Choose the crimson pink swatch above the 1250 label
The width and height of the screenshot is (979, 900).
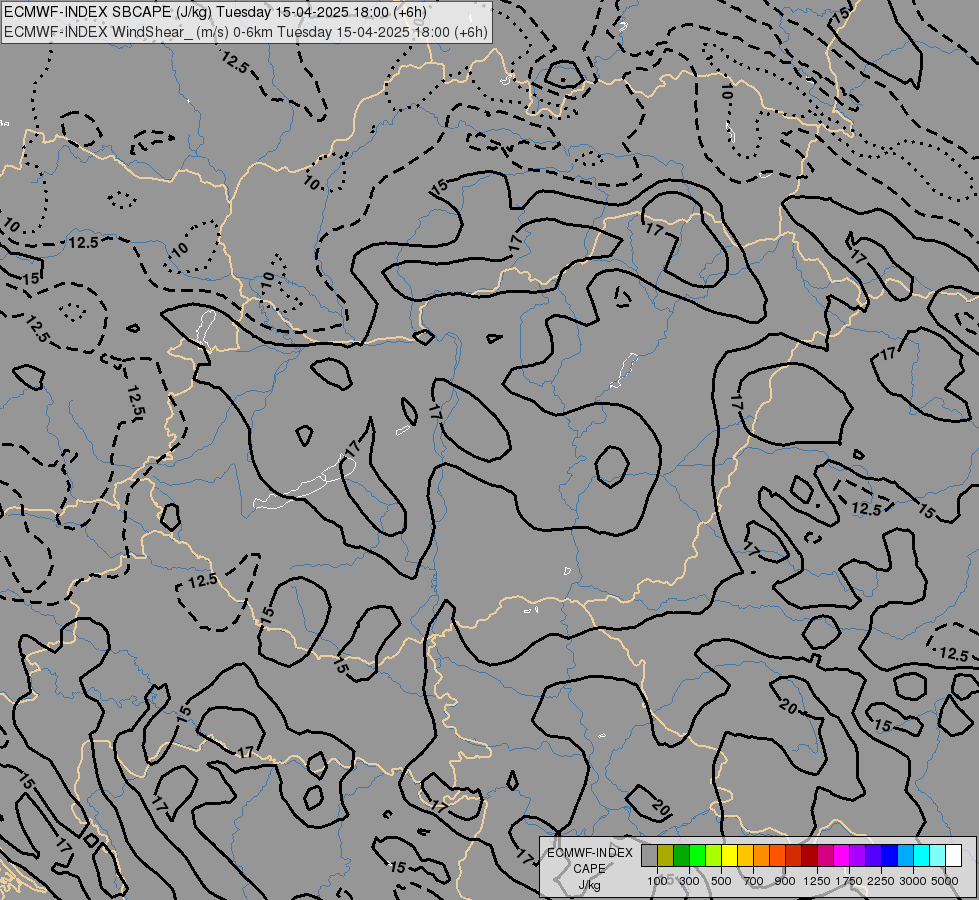click(x=825, y=856)
